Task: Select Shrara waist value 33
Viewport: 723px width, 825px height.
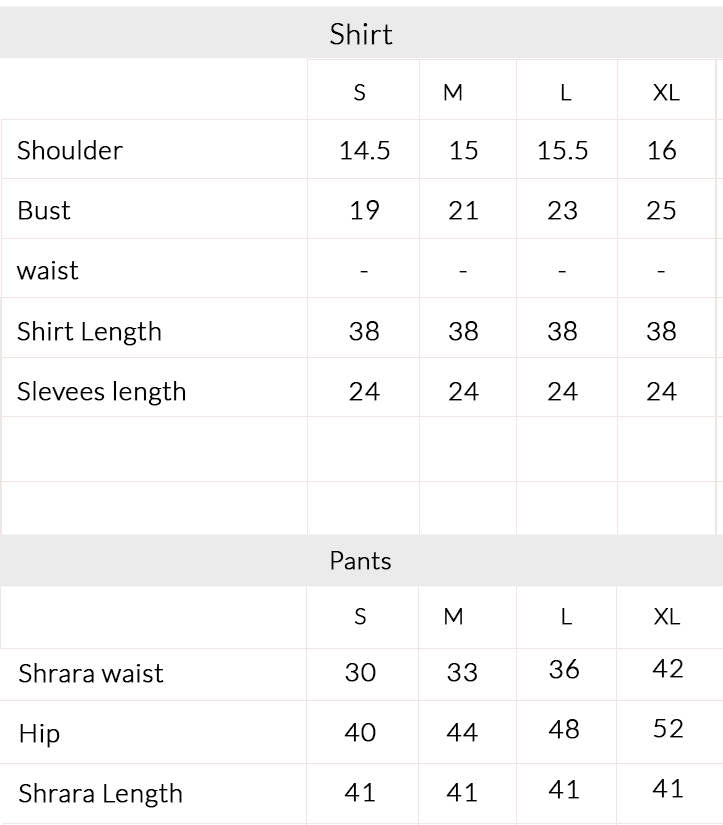Action: pos(462,672)
